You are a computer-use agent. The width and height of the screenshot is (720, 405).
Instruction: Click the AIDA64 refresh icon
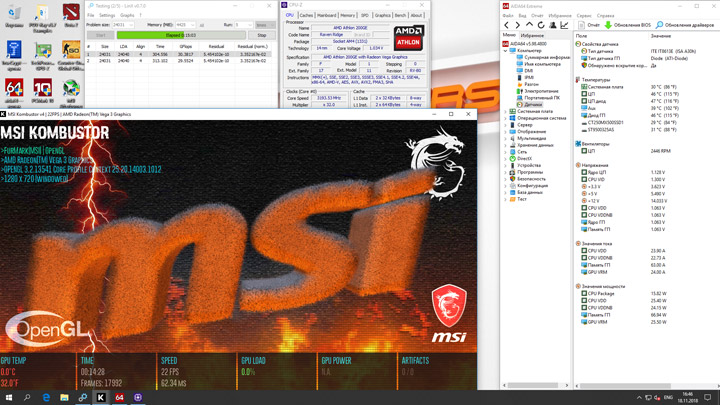(541, 25)
